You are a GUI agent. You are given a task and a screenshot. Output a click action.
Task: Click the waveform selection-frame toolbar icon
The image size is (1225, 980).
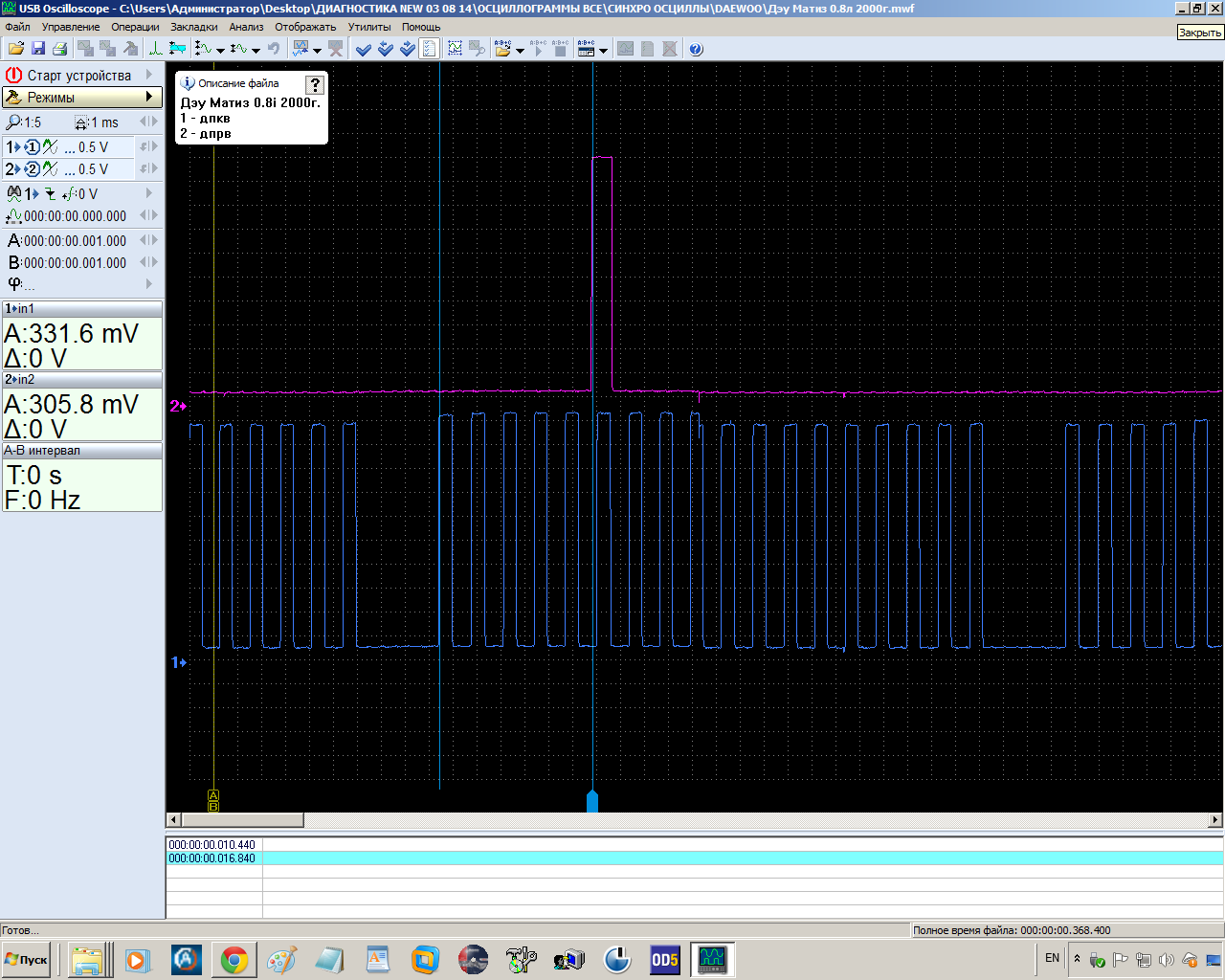click(456, 48)
